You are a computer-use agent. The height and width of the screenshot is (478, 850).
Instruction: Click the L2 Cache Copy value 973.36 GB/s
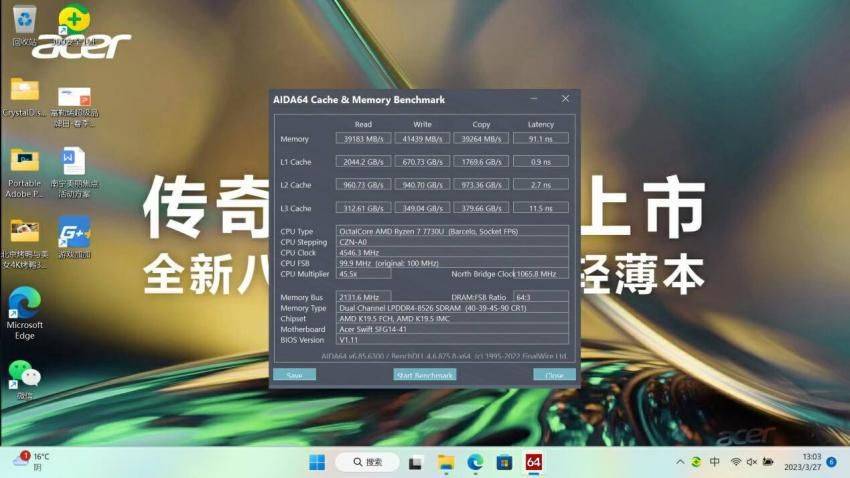(x=481, y=185)
